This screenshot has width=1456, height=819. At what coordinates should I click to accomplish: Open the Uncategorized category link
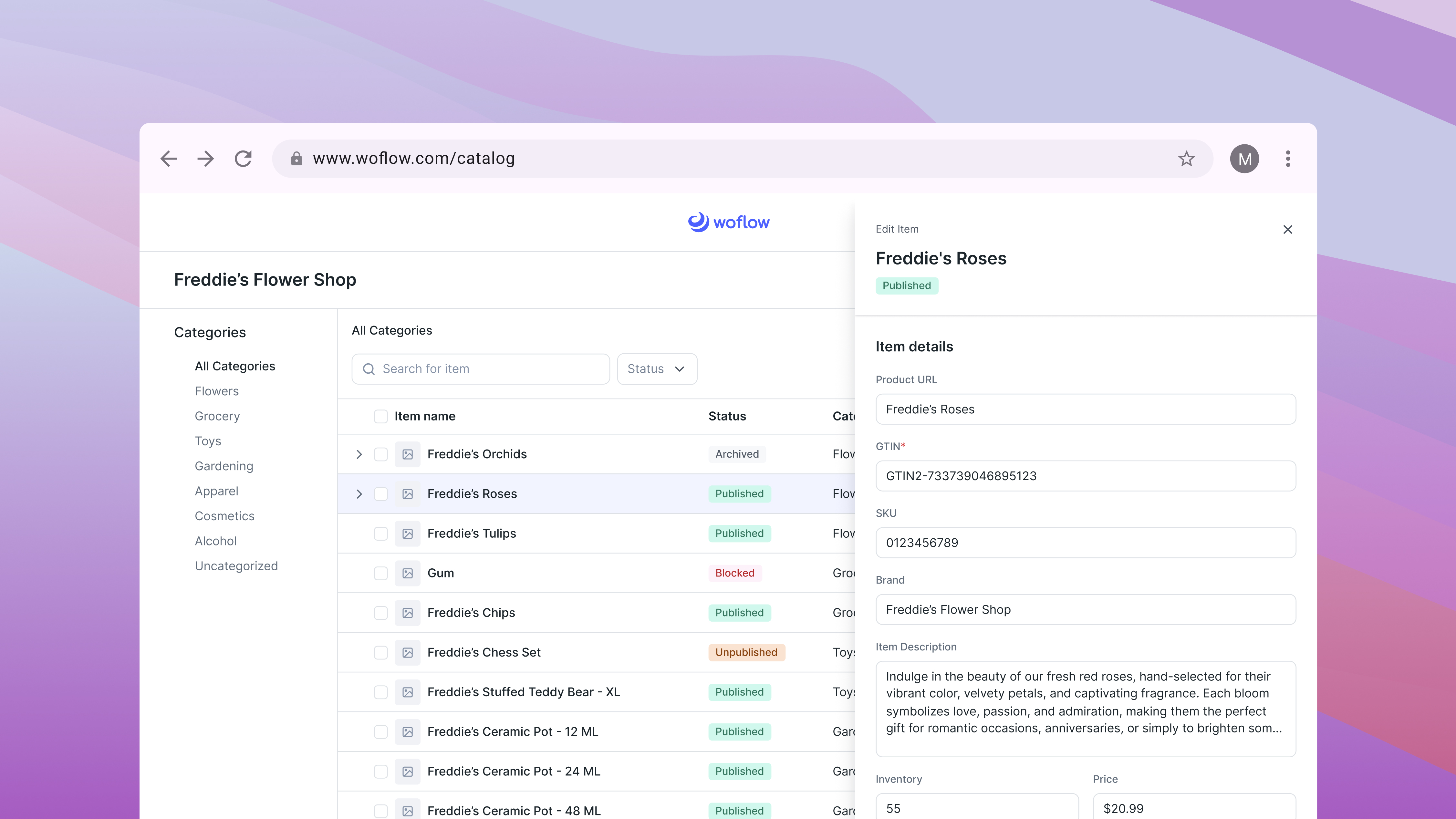236,566
